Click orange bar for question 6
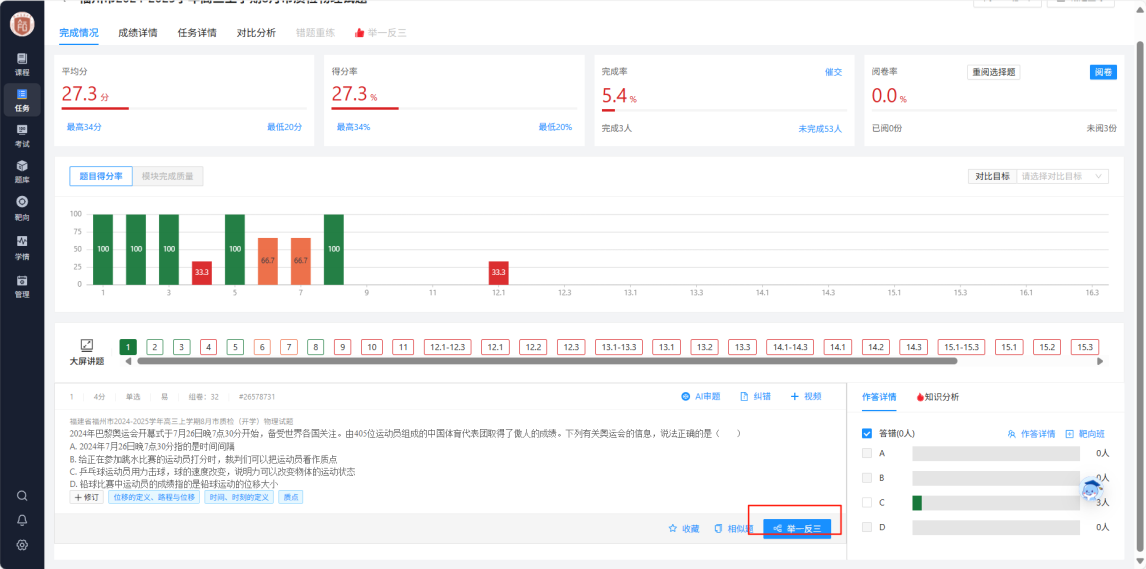The height and width of the screenshot is (569, 1146). [x=267, y=261]
